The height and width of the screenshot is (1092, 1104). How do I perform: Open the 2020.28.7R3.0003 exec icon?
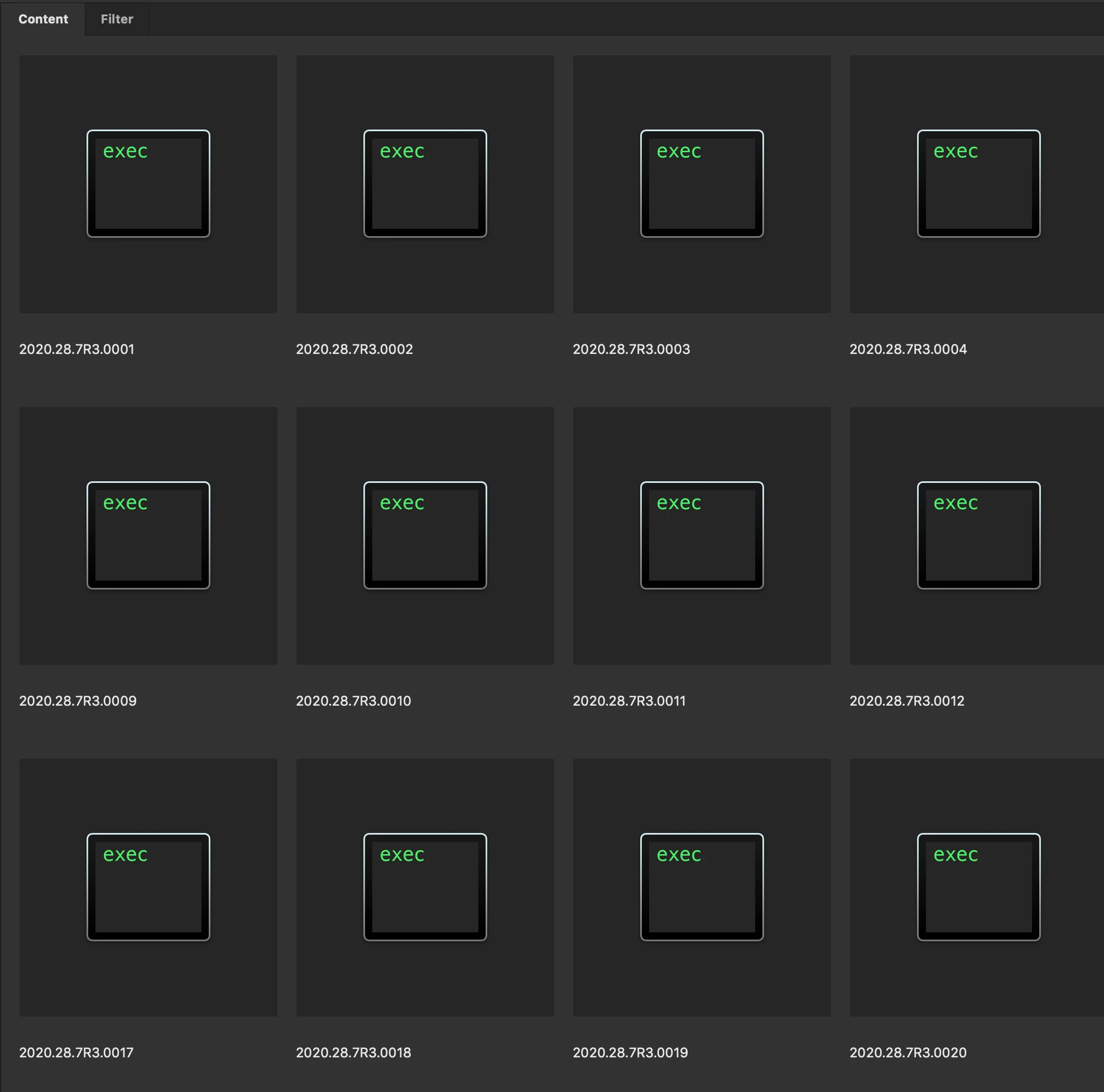[x=702, y=184]
